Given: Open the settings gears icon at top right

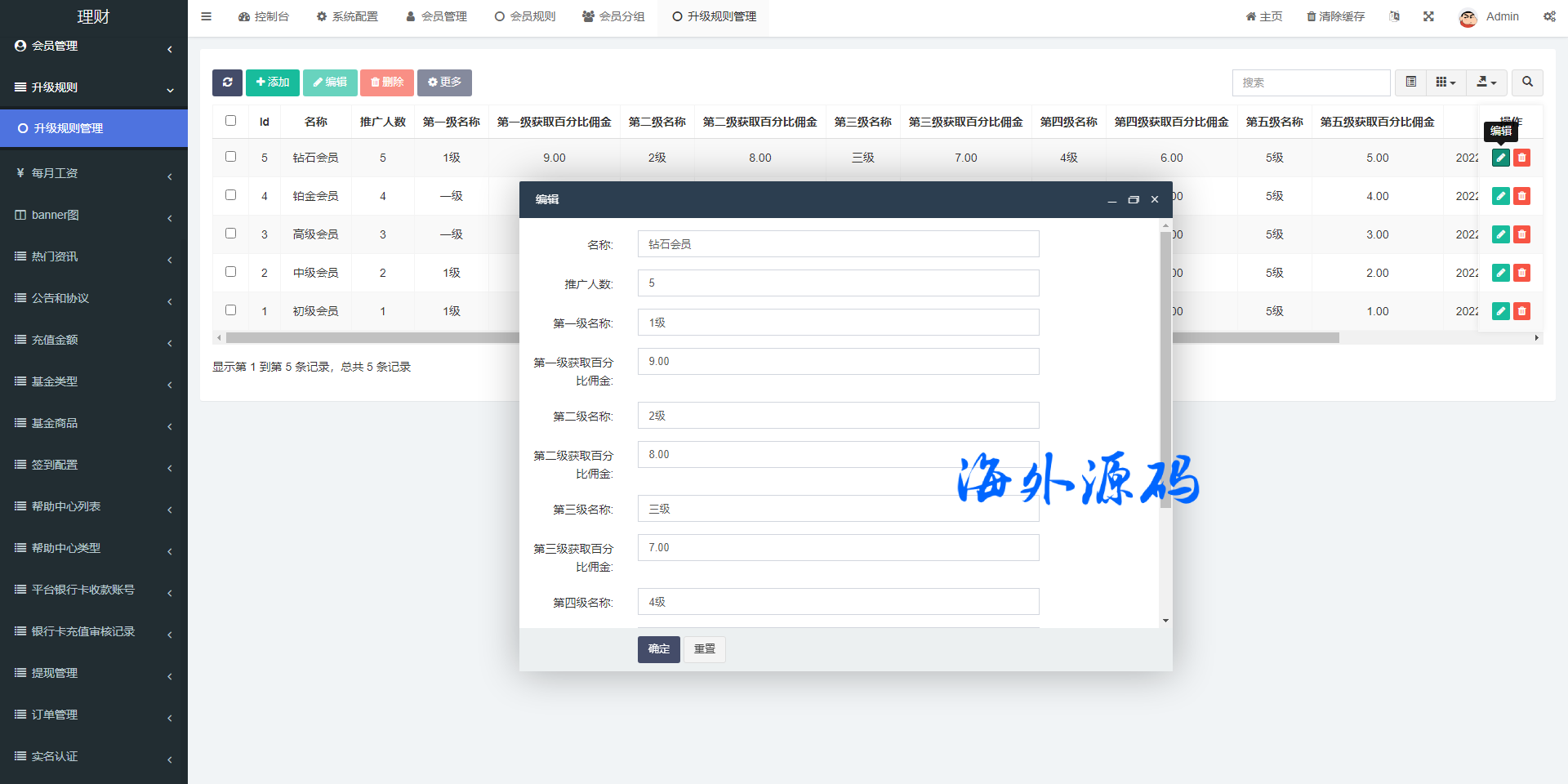Looking at the screenshot, I should [x=1549, y=16].
